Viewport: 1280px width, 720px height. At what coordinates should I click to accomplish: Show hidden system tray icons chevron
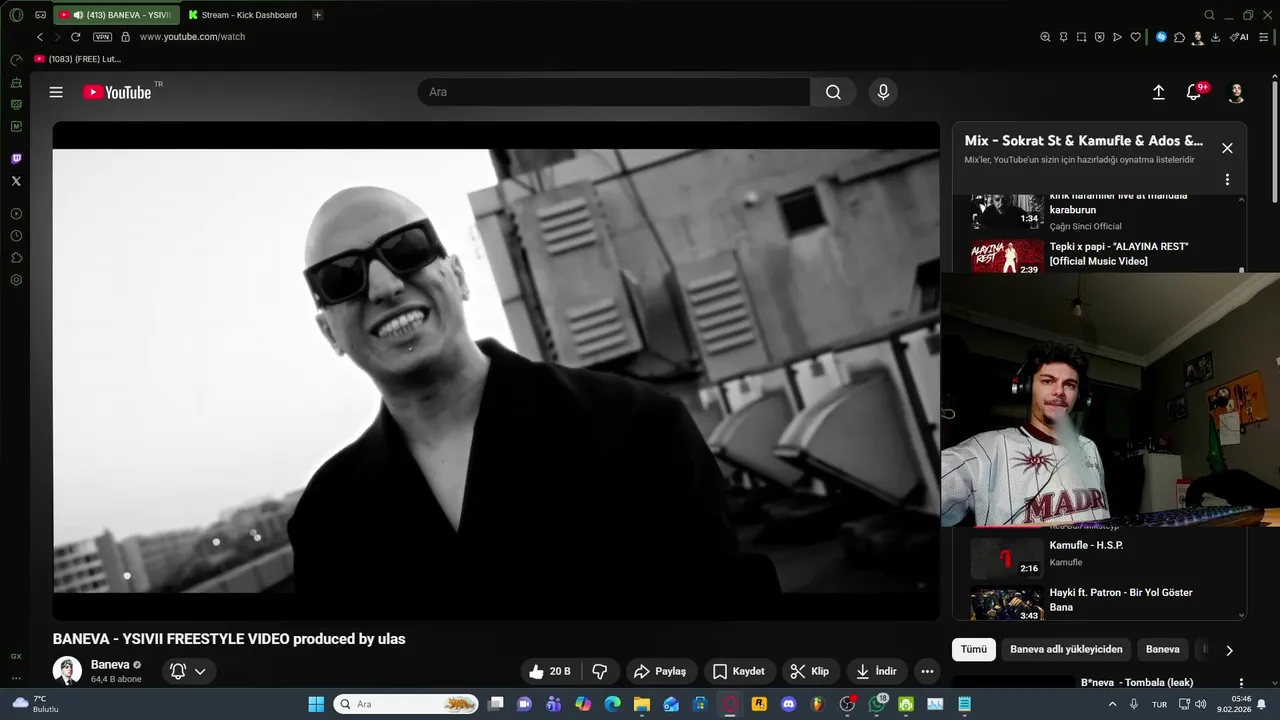(1112, 704)
